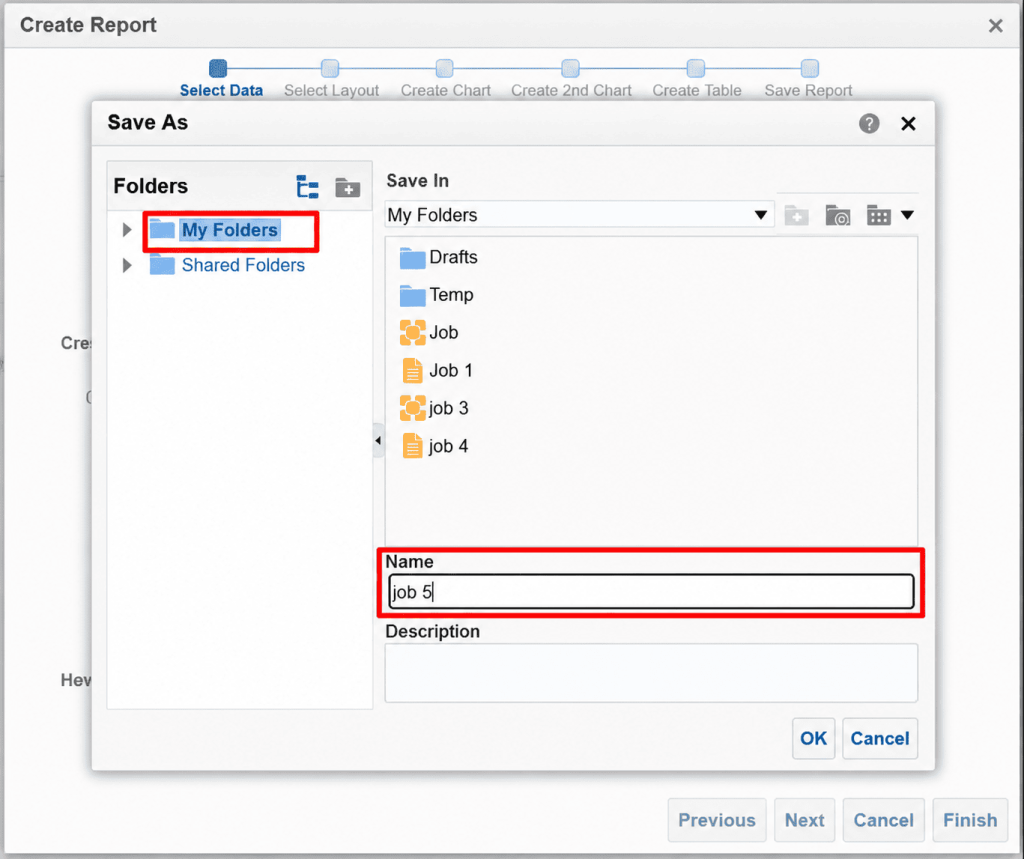The image size is (1024, 859).
Task: Jump to Select Layout step
Action: pos(331,80)
